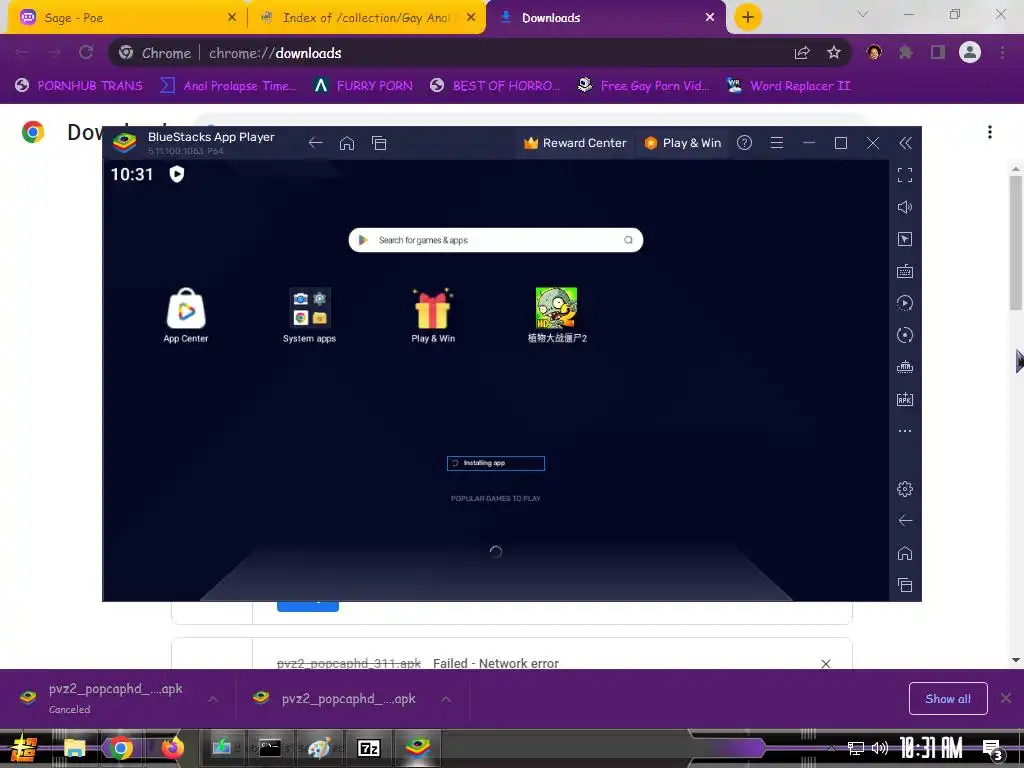Open the Word Replacer II bookmark
This screenshot has width=1024, height=768.
click(x=789, y=86)
